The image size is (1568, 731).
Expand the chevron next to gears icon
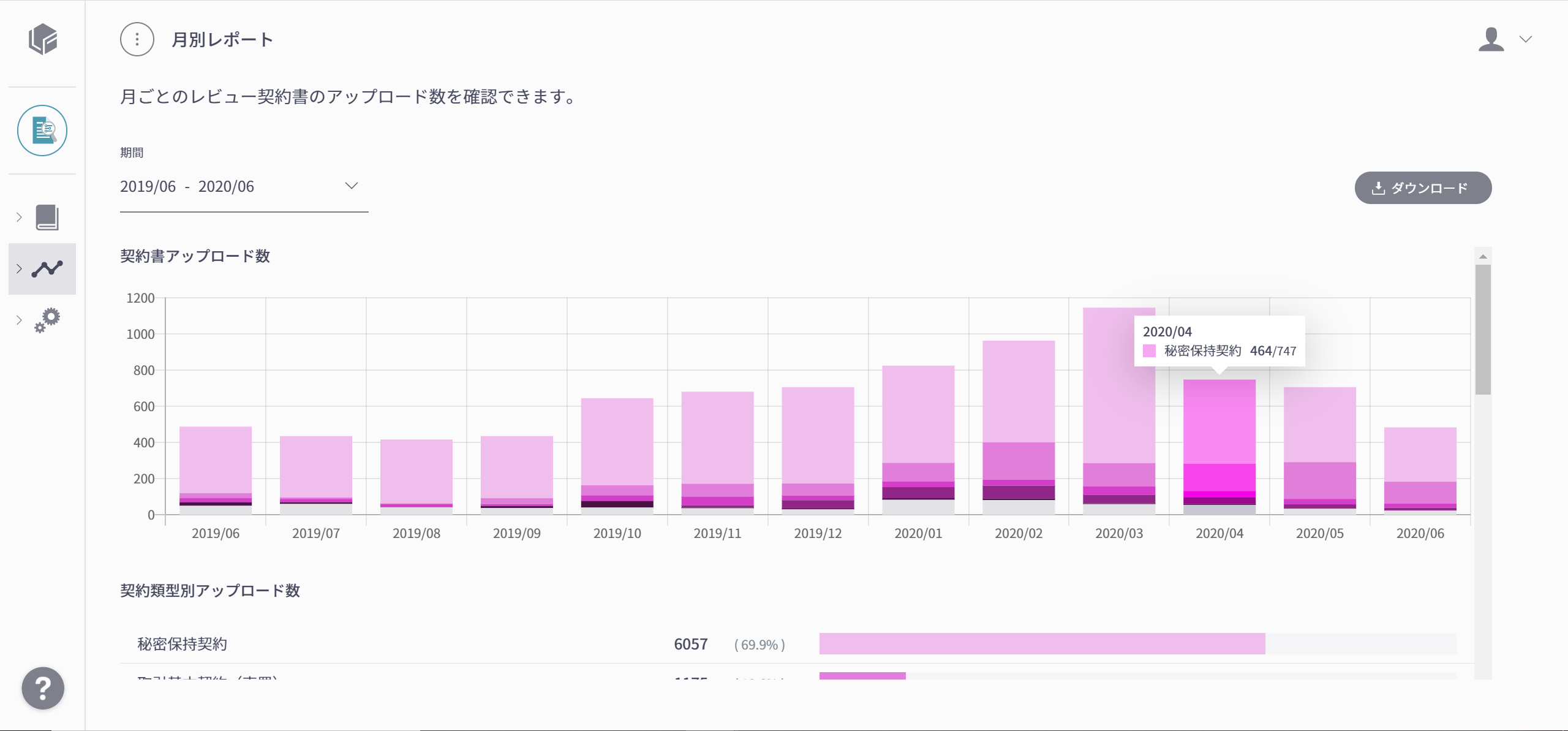19,320
